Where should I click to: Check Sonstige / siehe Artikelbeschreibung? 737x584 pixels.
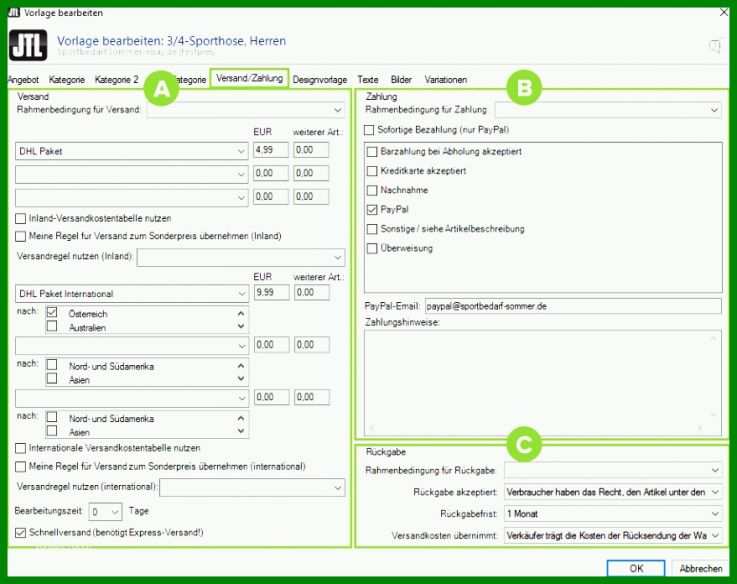click(x=372, y=229)
